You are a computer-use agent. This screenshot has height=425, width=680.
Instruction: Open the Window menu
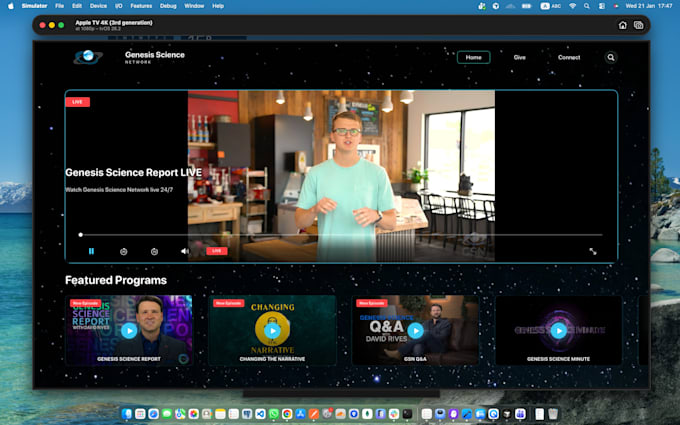pyautogui.click(x=194, y=6)
